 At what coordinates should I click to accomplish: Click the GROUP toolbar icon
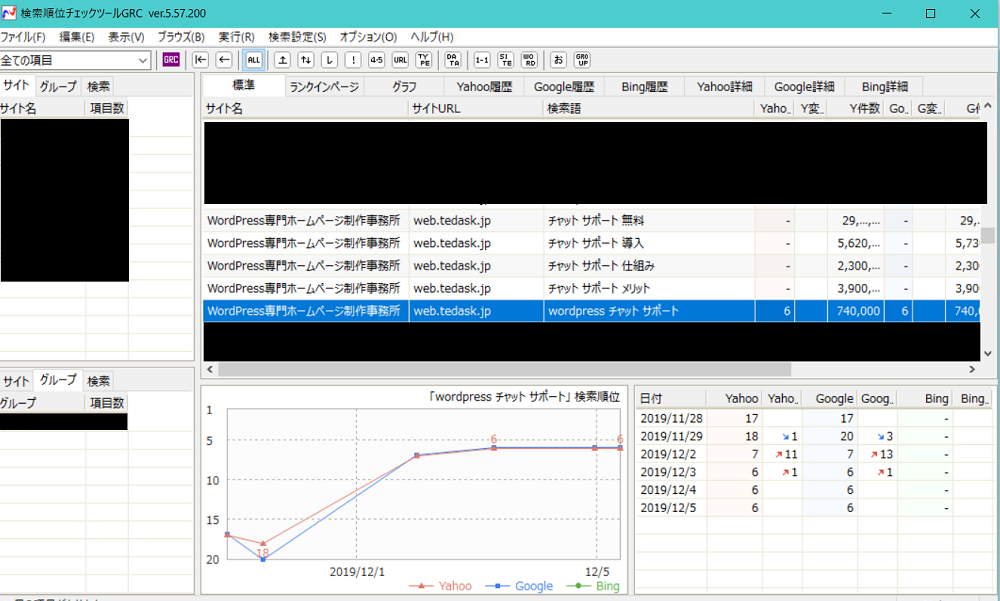click(x=582, y=60)
